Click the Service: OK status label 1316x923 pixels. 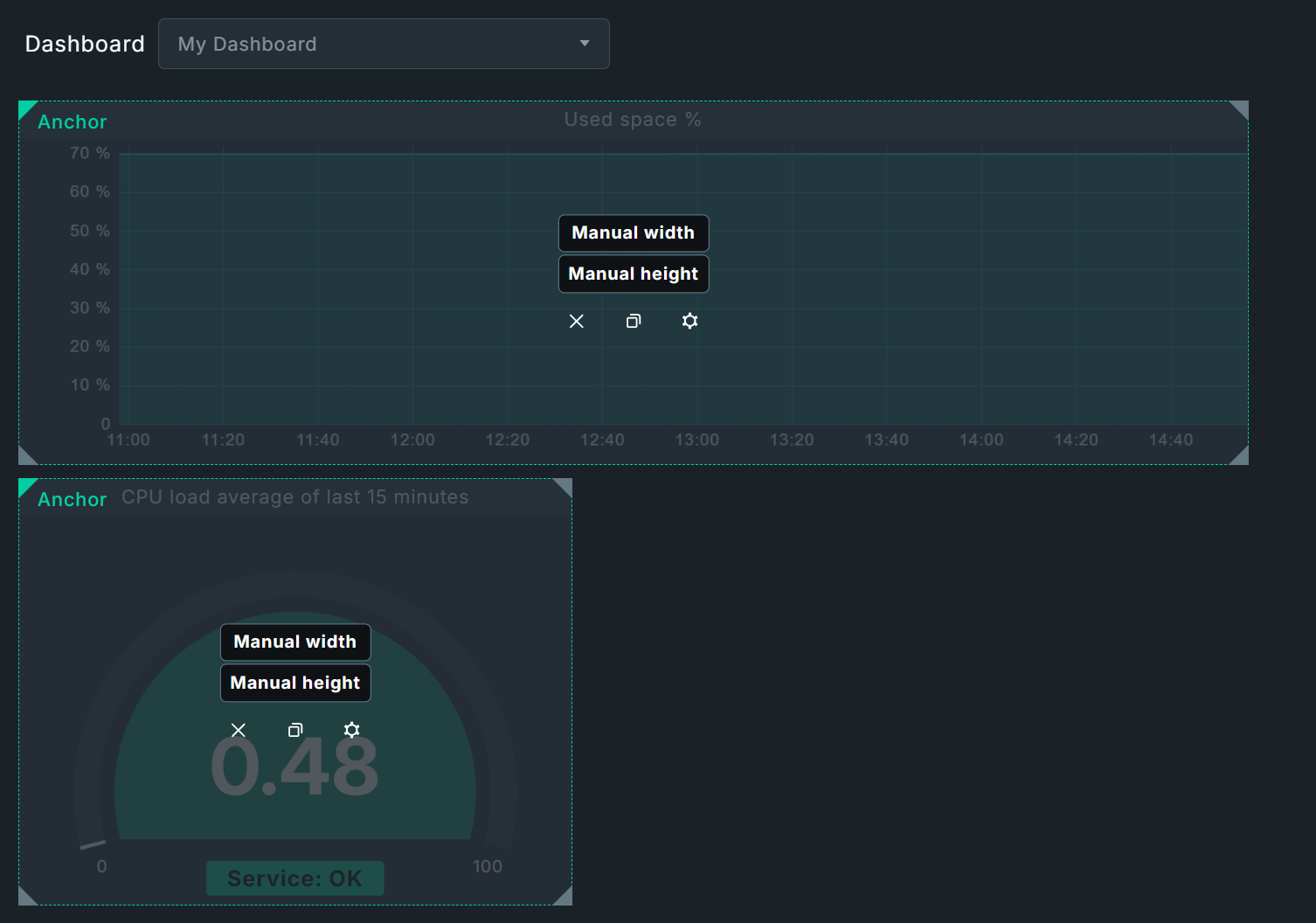click(x=294, y=878)
